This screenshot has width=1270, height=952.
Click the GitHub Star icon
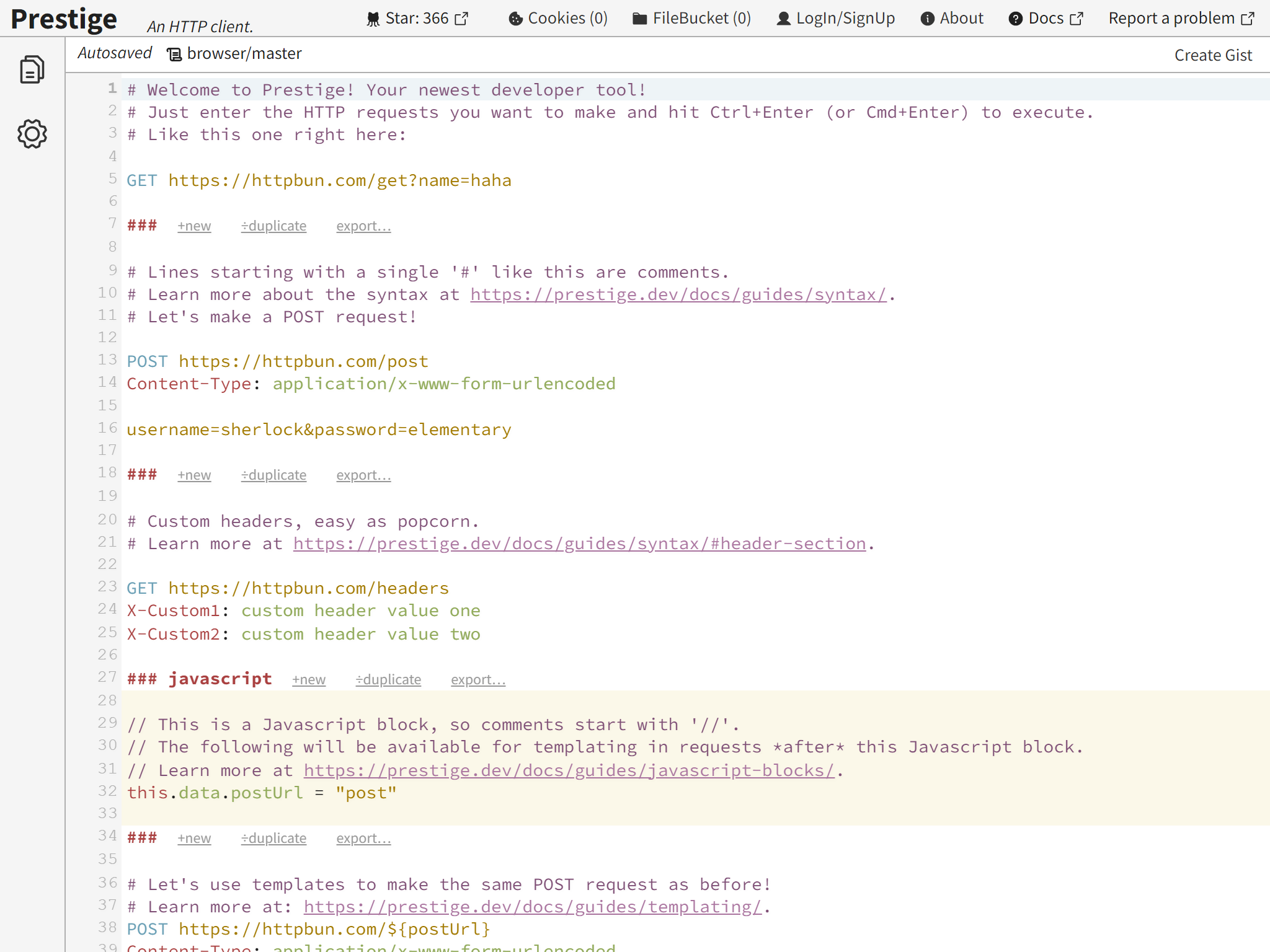coord(373,19)
